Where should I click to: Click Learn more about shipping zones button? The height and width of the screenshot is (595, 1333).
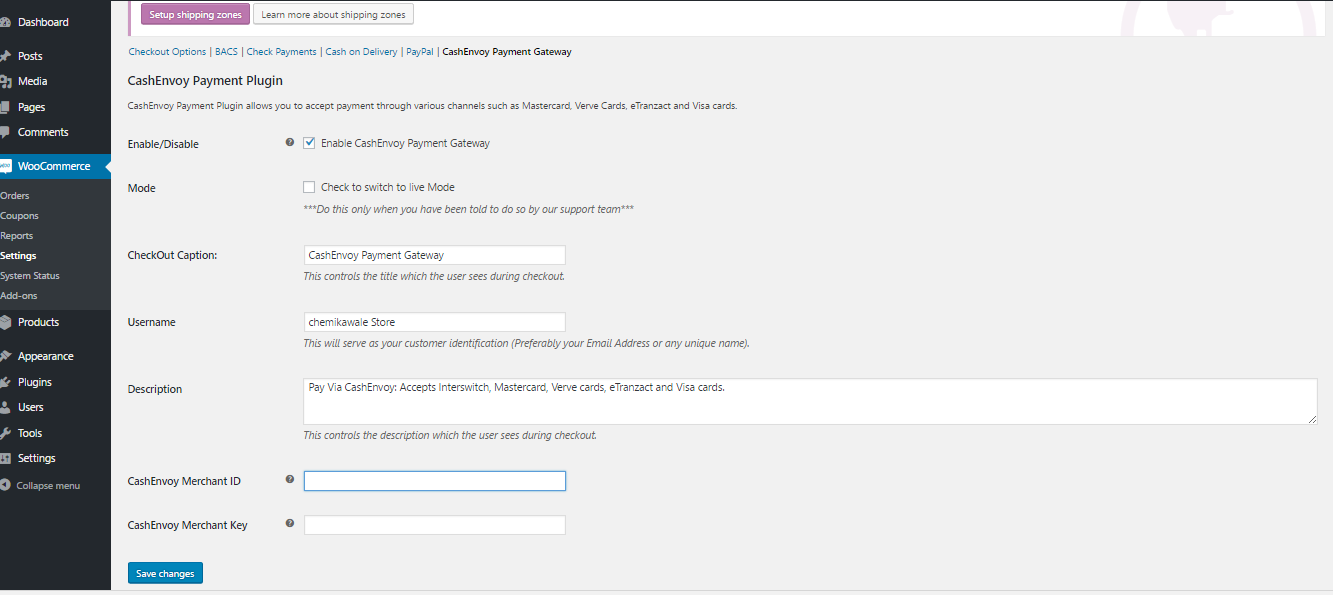[333, 14]
